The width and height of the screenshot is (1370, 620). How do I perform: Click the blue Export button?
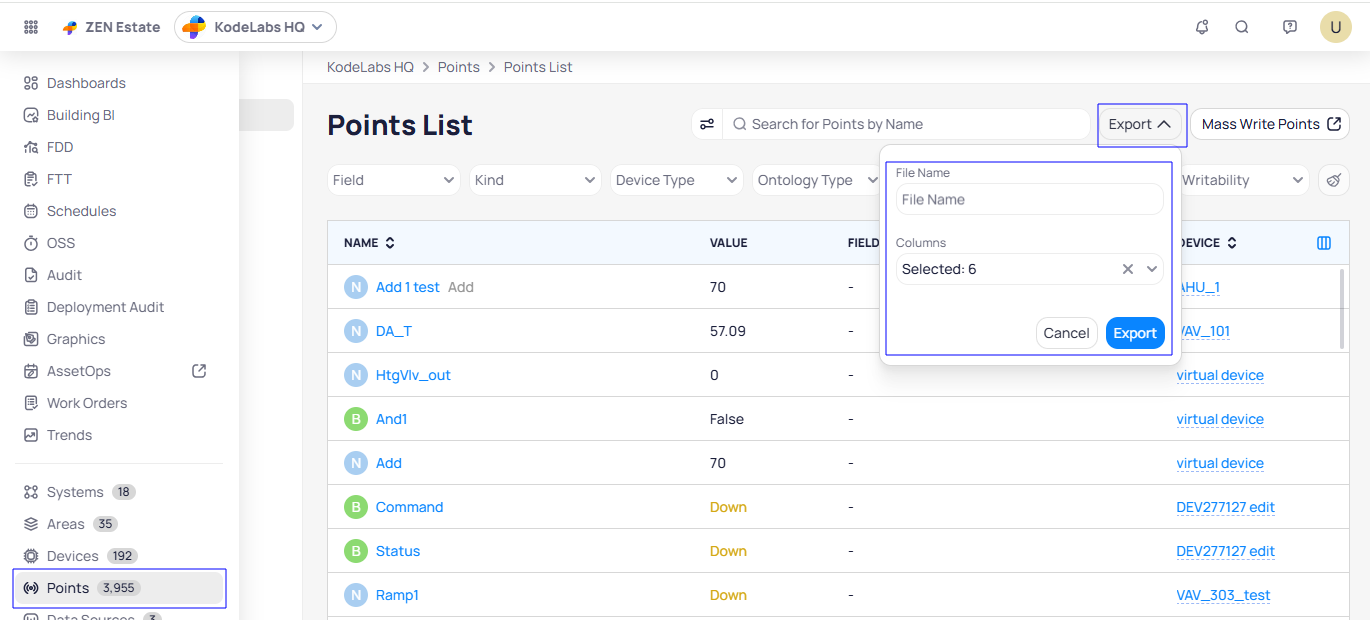pyautogui.click(x=1135, y=333)
